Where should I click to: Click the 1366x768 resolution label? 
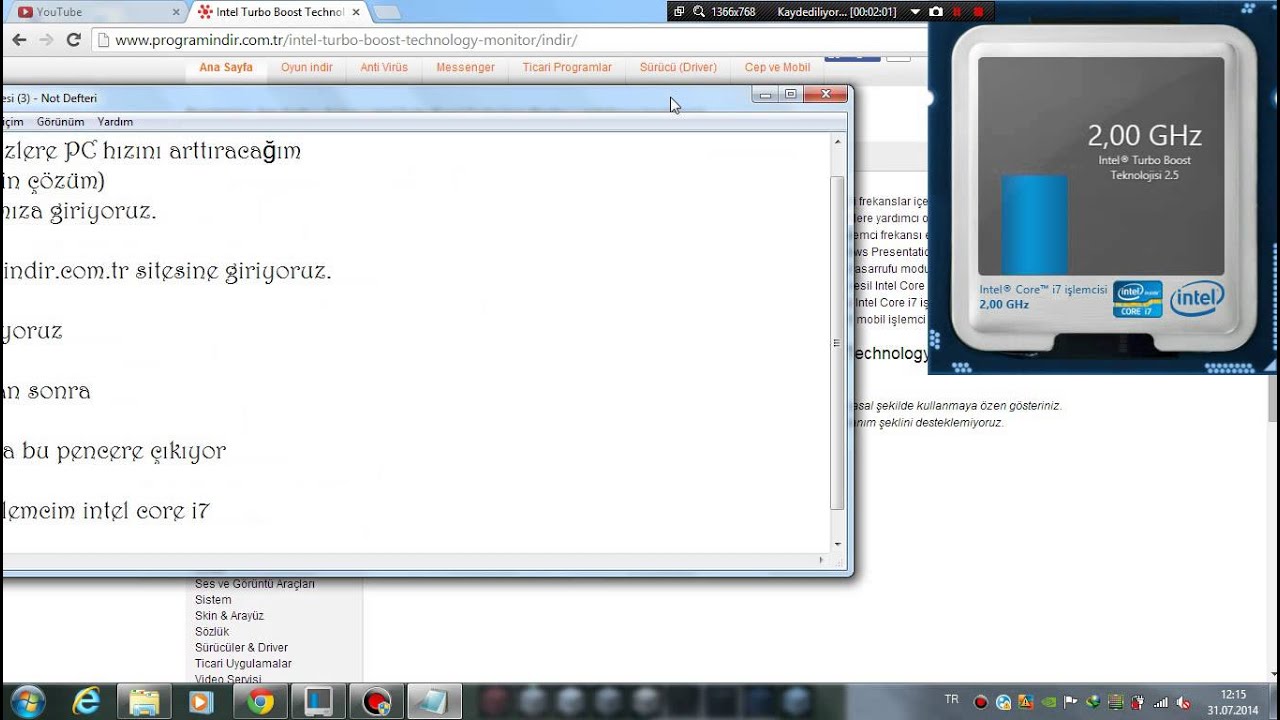733,12
